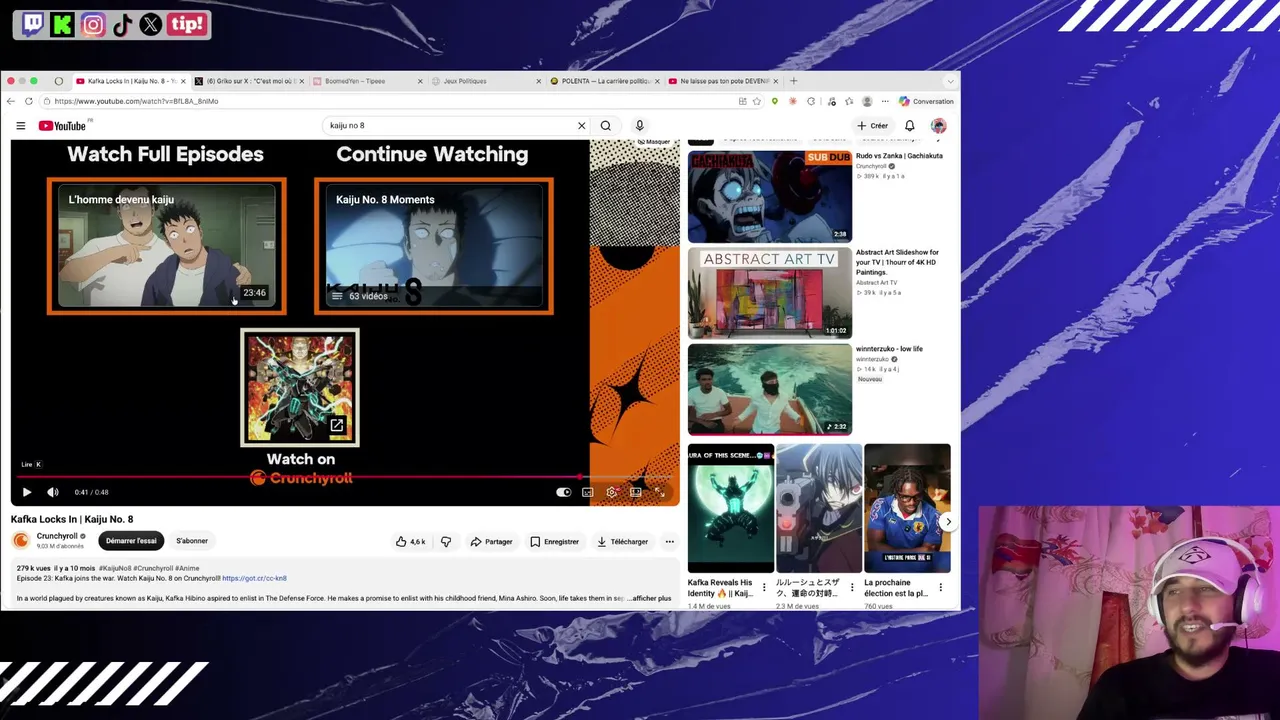Go back with the browser back arrow
Image resolution: width=1280 pixels, height=720 pixels.
click(x=10, y=101)
